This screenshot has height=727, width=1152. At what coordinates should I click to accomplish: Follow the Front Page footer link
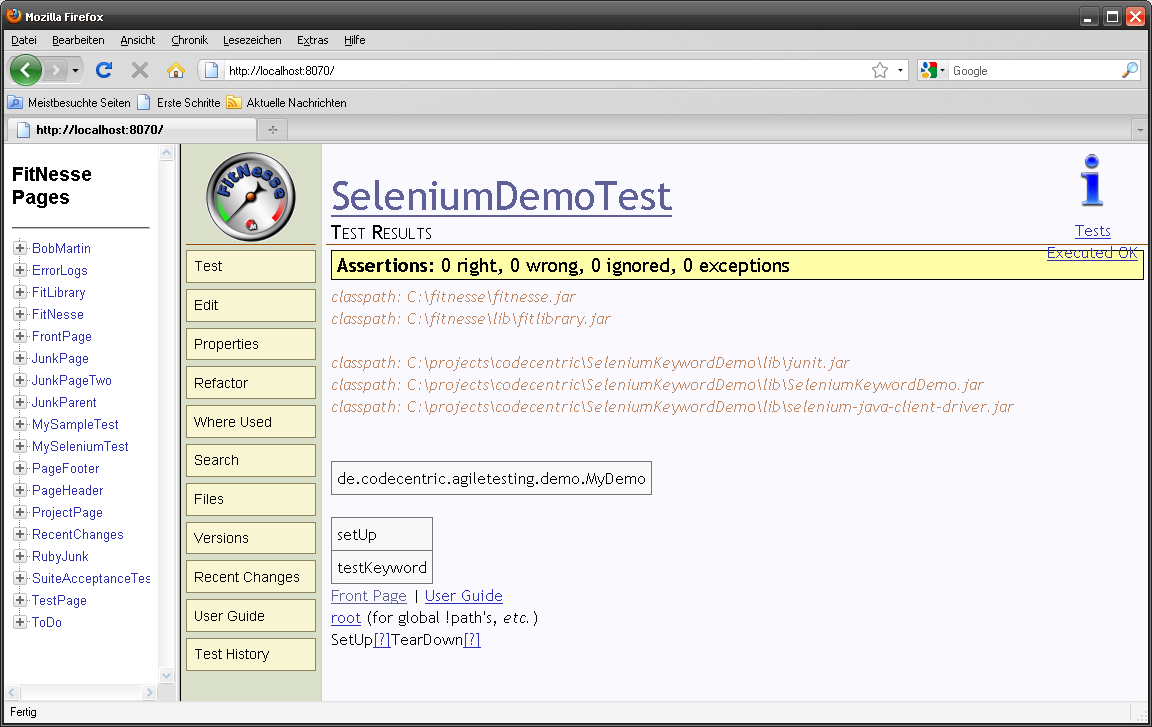(369, 596)
